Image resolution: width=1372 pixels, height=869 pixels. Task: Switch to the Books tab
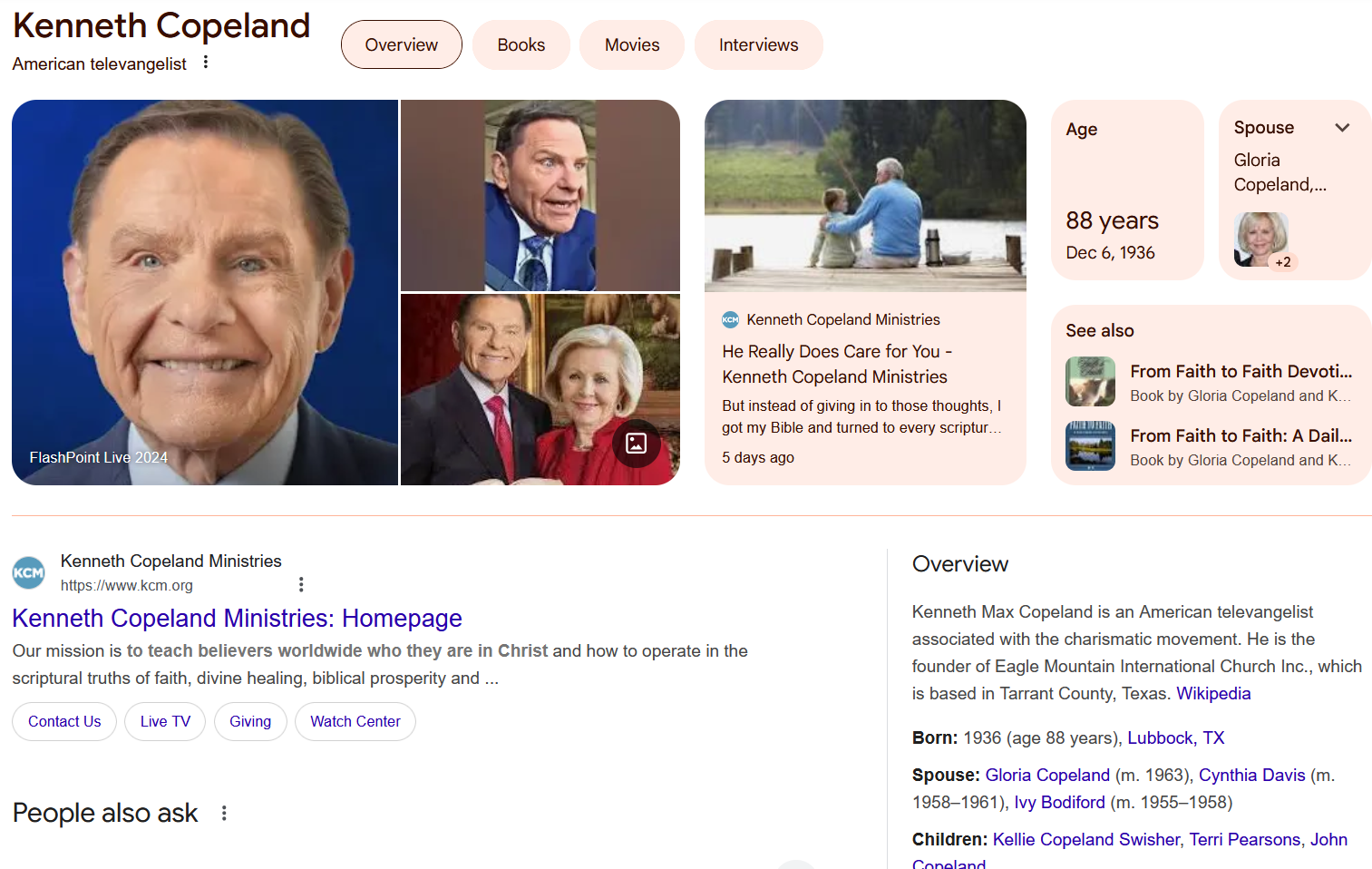[521, 44]
